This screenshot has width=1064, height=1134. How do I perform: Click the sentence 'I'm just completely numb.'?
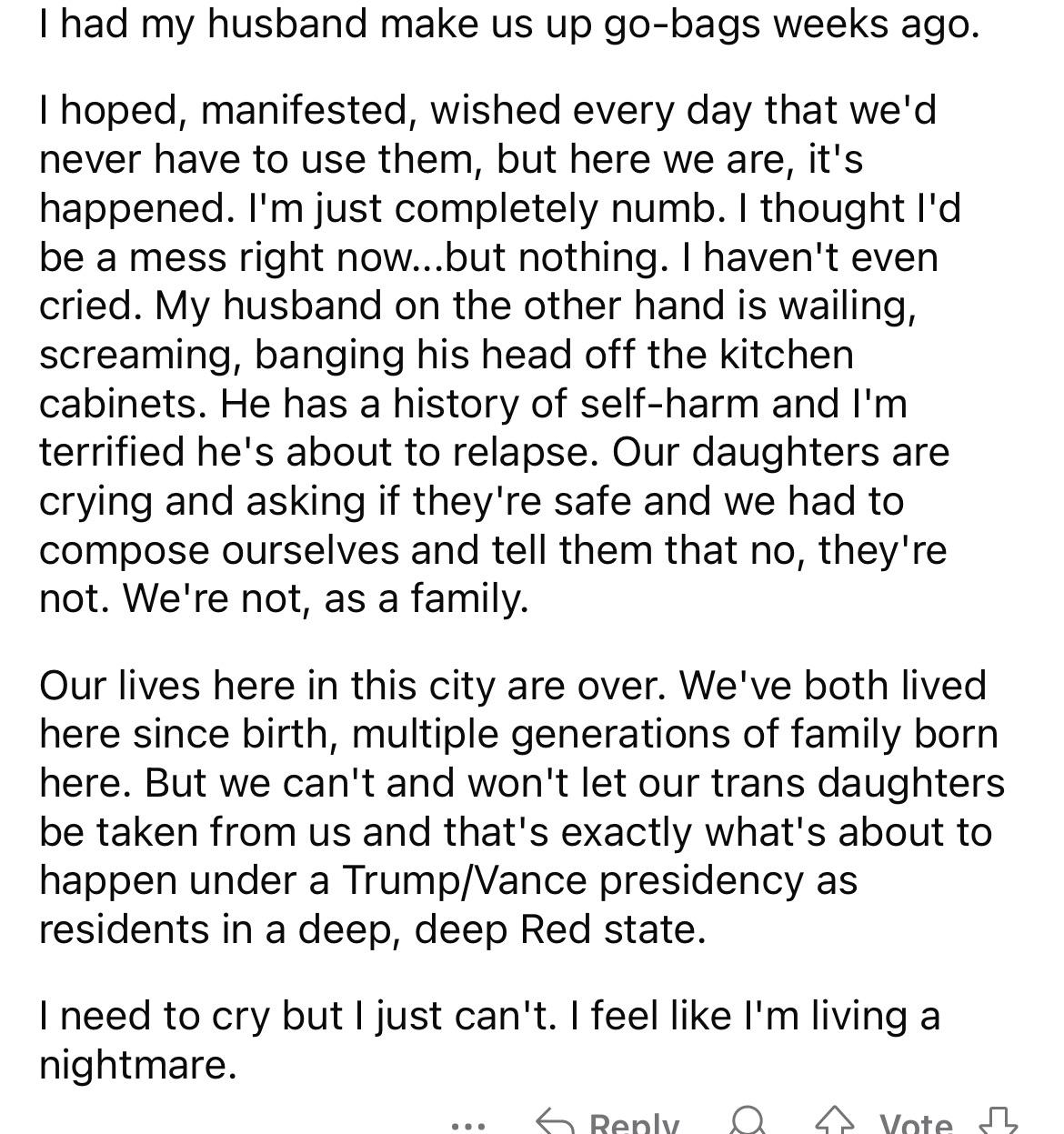[x=482, y=208]
